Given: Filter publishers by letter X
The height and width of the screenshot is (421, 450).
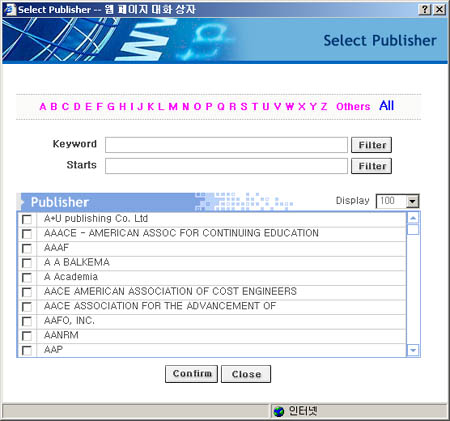Looking at the screenshot, I should click(x=302, y=107).
